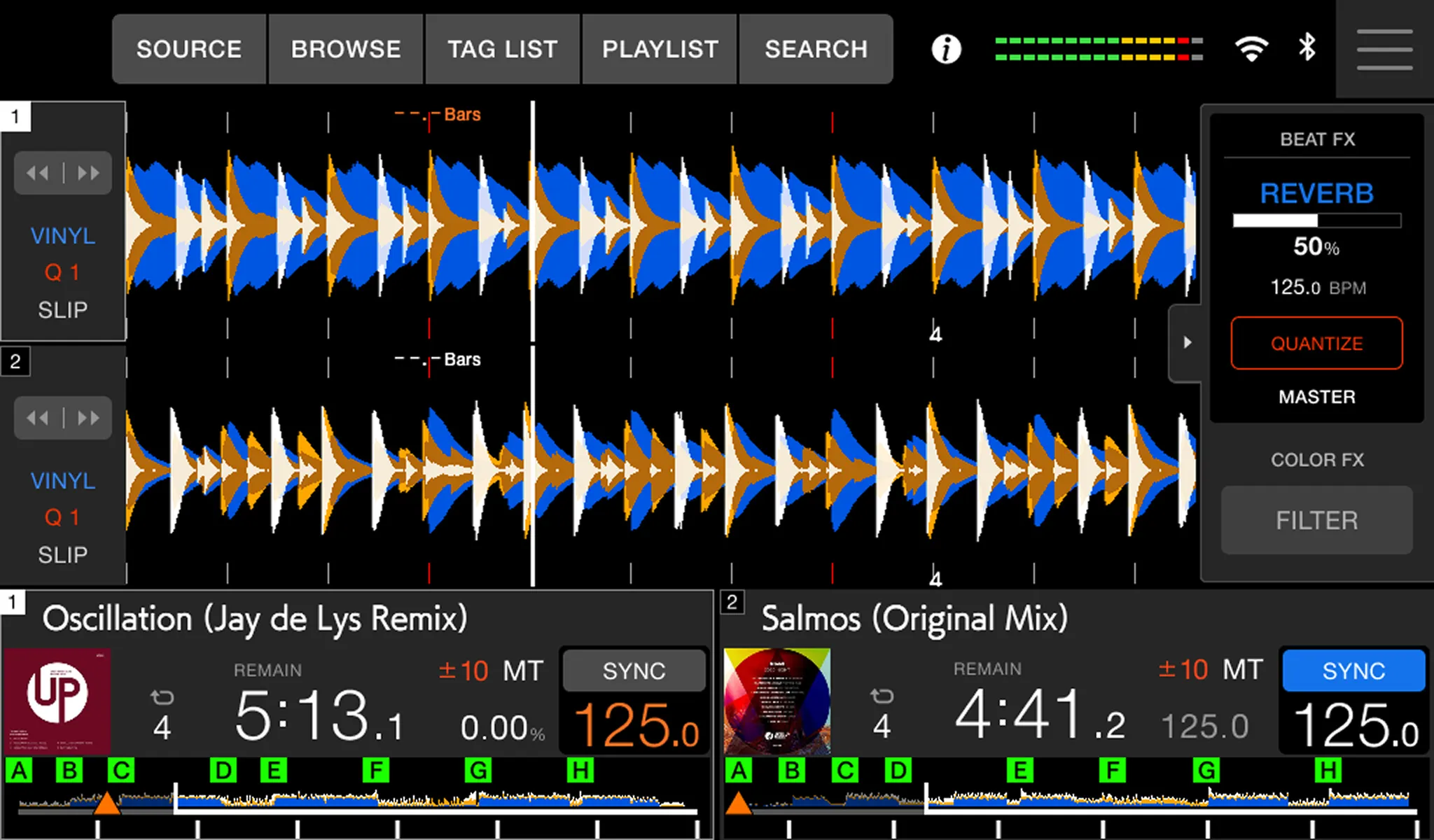Click Oscillation (Jay de Lys Remix) title
The height and width of the screenshot is (840, 1434).
pos(255,619)
